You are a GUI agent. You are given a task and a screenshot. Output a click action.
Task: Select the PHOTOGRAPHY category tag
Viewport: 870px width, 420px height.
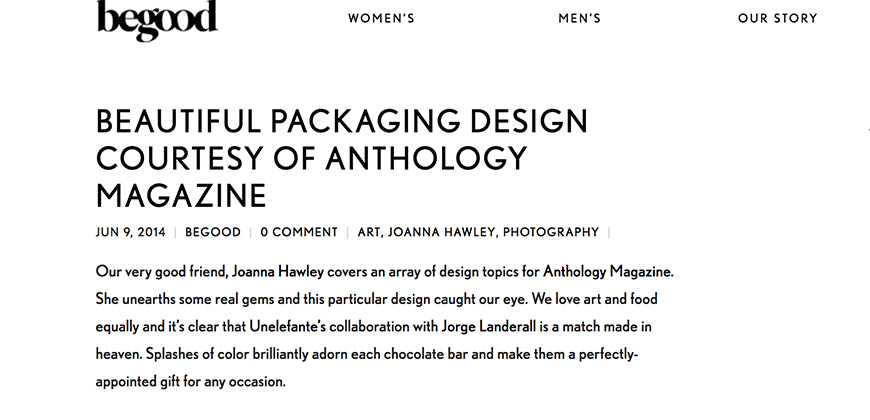pyautogui.click(x=551, y=232)
